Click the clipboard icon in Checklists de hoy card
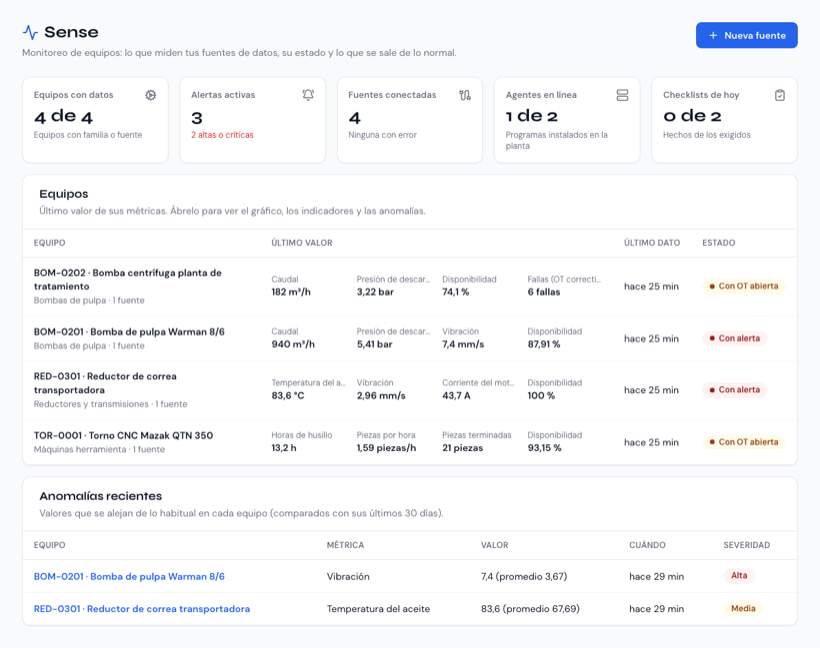The image size is (820, 648). click(x=780, y=95)
